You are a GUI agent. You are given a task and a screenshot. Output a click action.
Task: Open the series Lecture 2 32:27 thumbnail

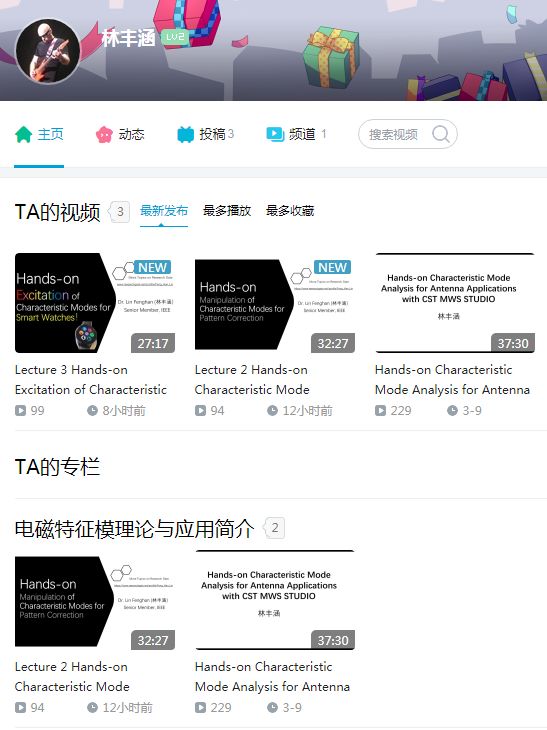[x=95, y=601]
